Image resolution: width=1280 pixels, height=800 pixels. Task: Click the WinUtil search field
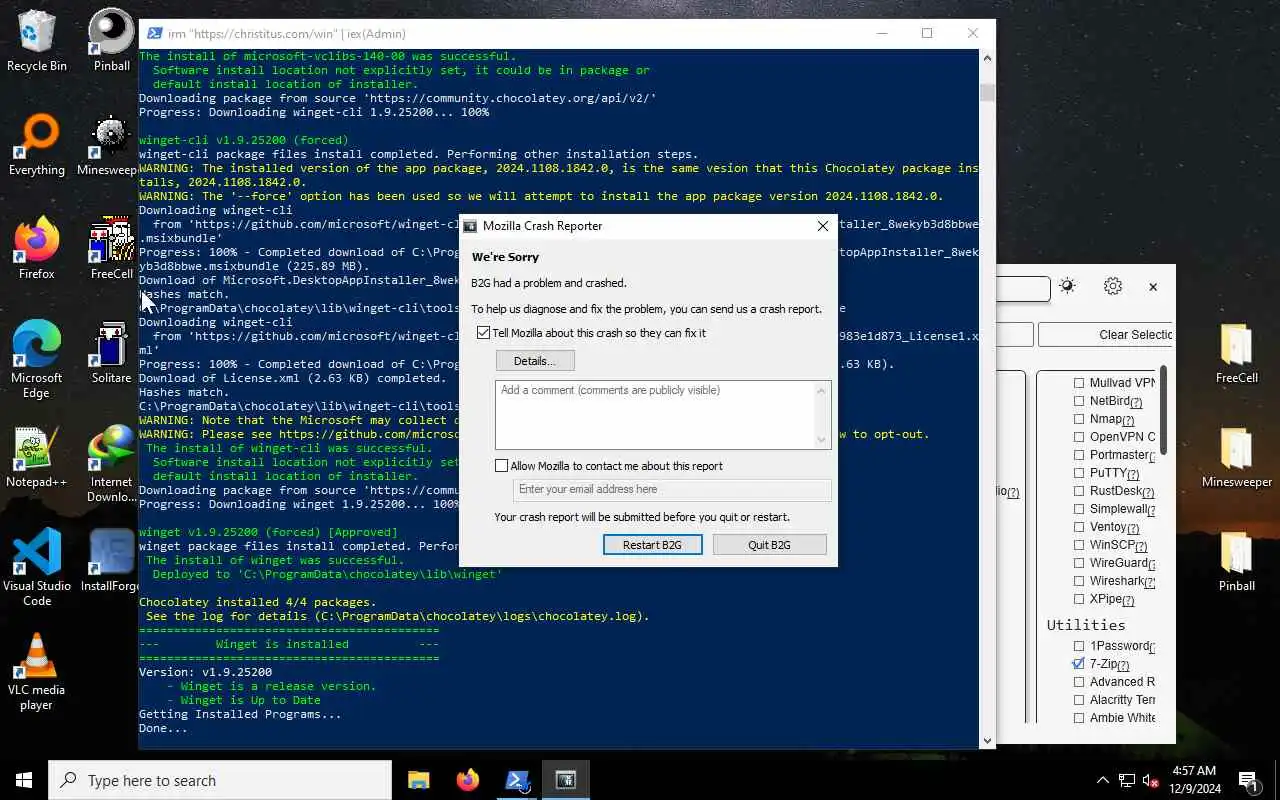pos(1023,289)
